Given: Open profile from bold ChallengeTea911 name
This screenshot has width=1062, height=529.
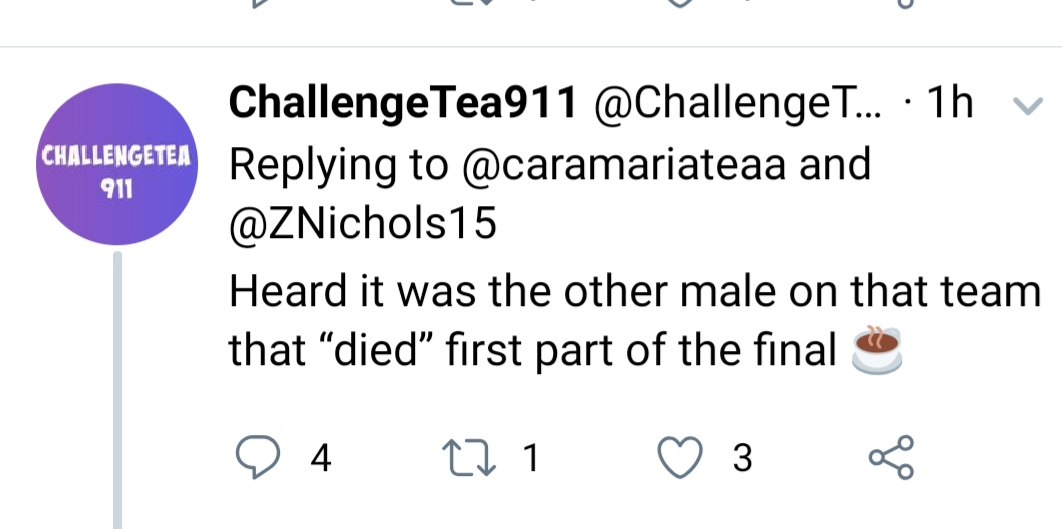Looking at the screenshot, I should click(403, 104).
